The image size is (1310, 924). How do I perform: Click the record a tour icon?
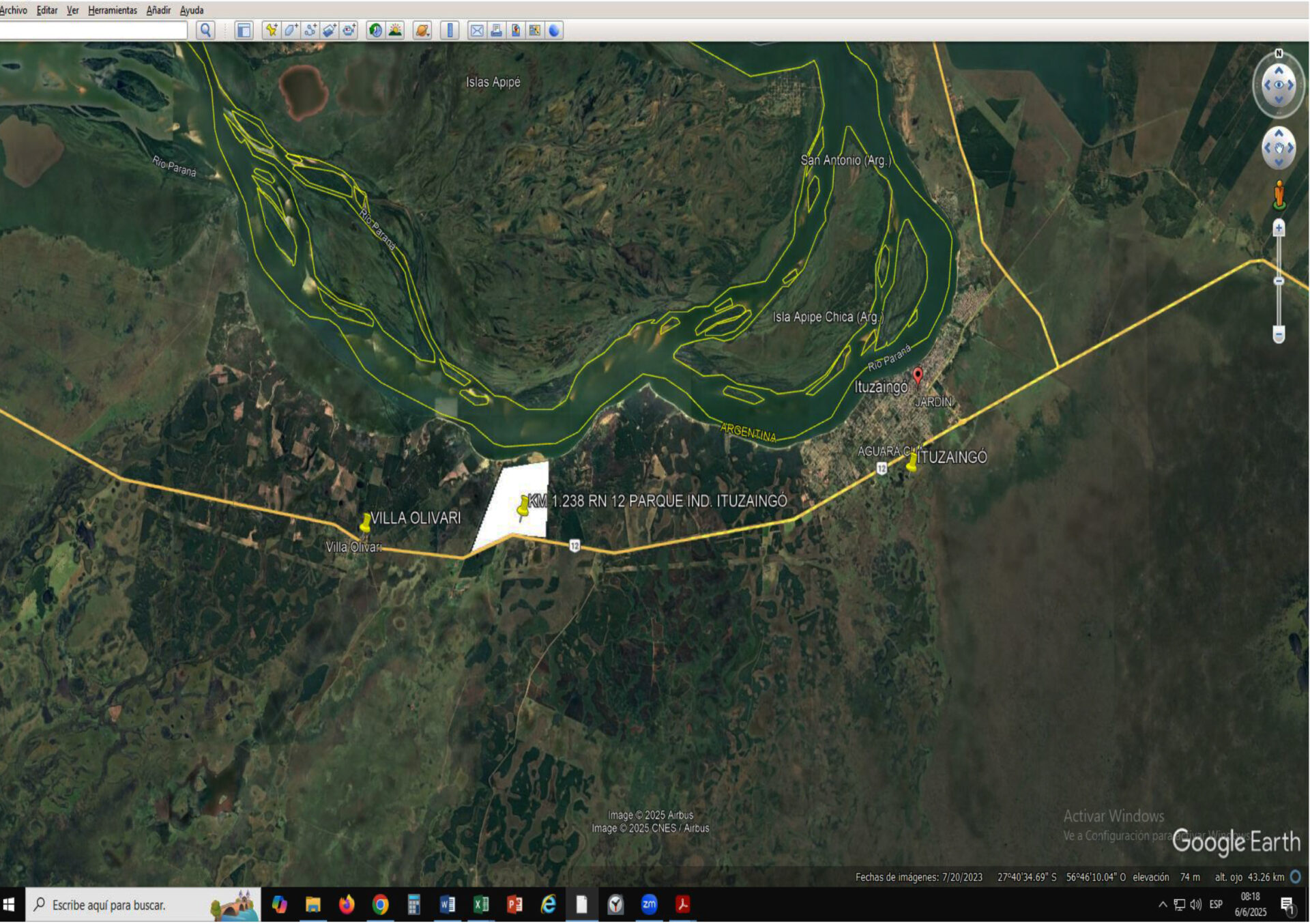(x=349, y=30)
